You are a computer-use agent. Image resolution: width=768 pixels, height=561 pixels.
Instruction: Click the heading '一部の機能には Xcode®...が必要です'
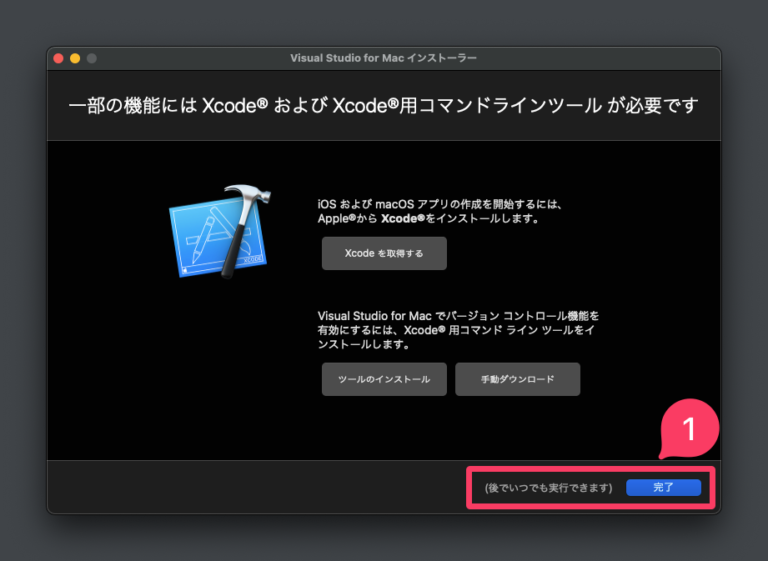384,106
